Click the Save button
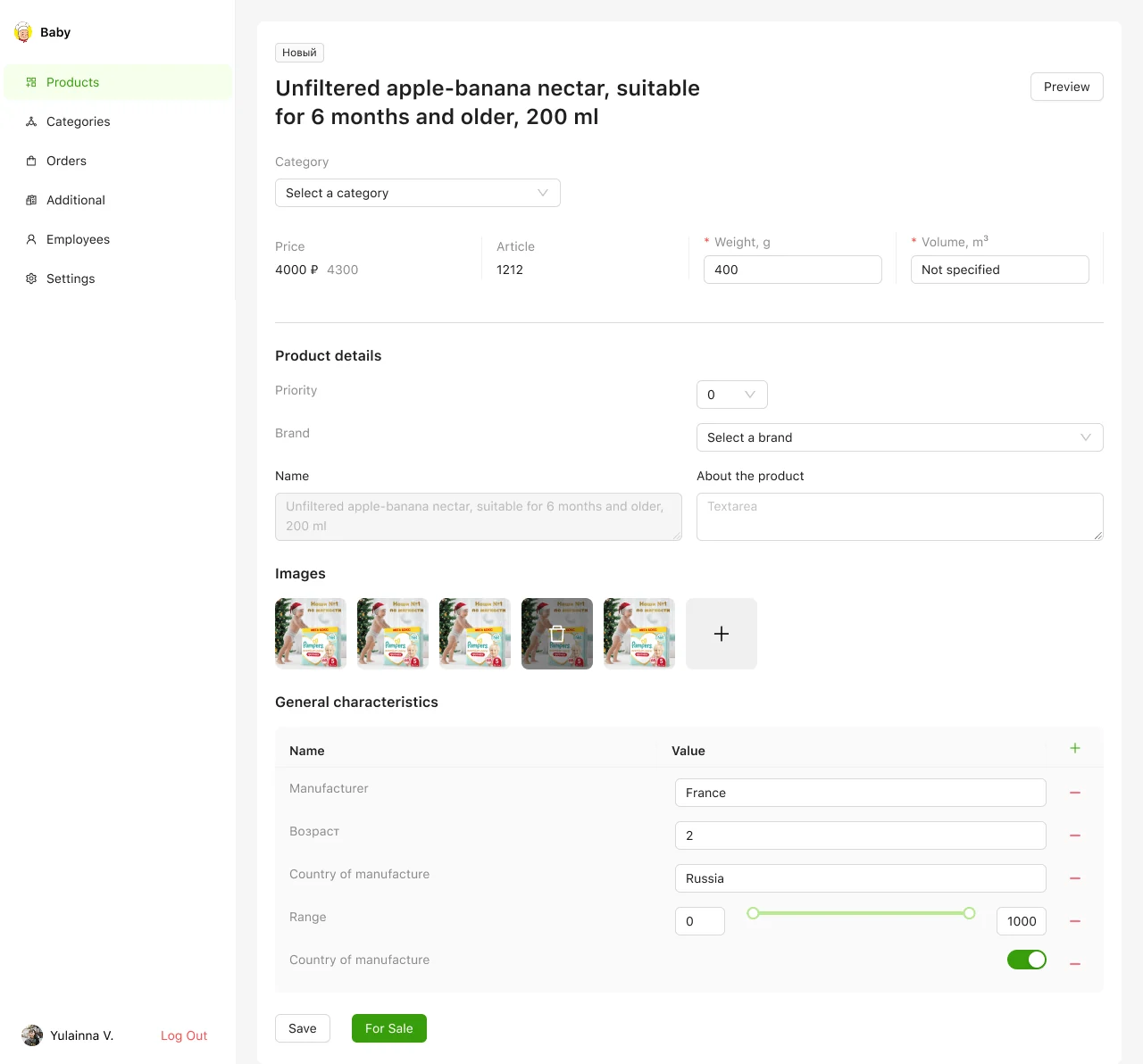1143x1064 pixels. (x=303, y=1028)
